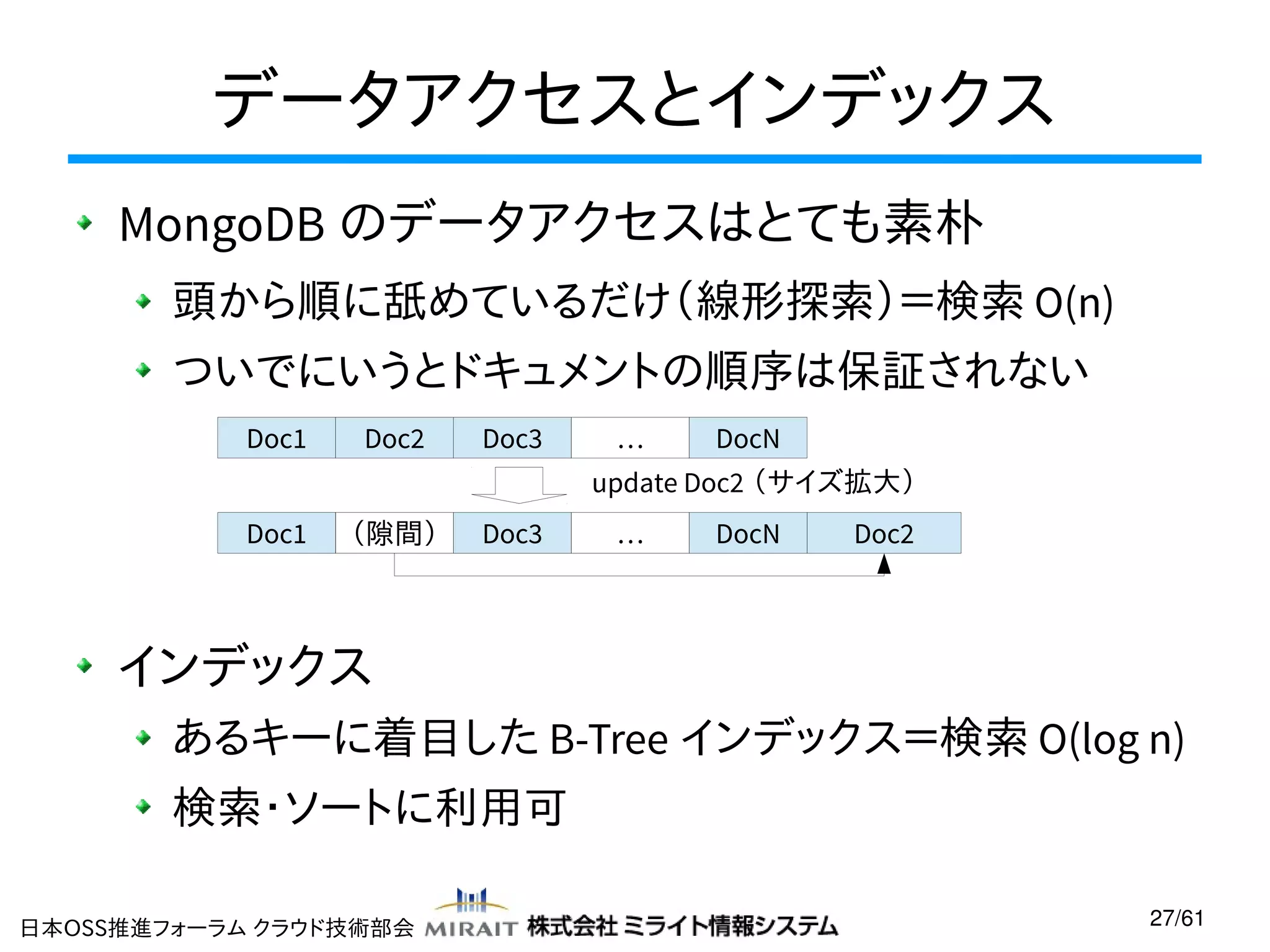Screen dimensions: 1270x952
Task: Click the green bullet beside MongoDB line
Action: coord(85,223)
